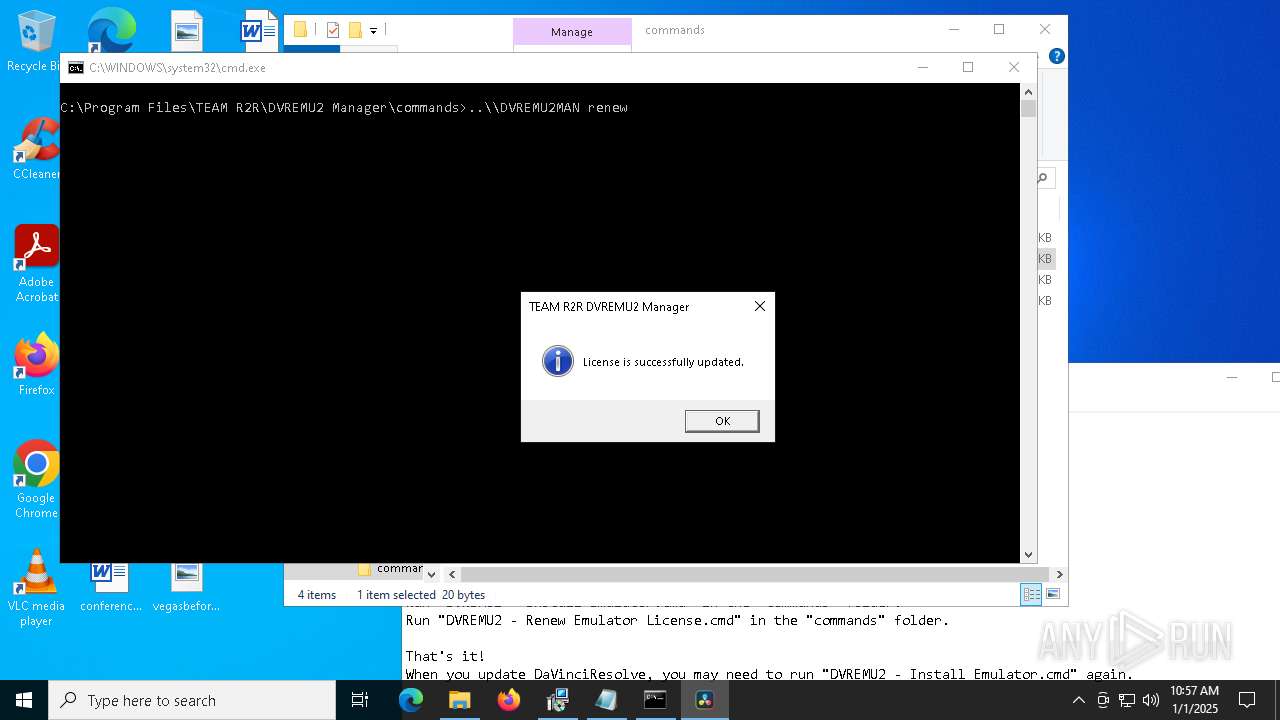Viewport: 1280px width, 720px height.
Task: Click '4 items' status bar text
Action: pyautogui.click(x=317, y=594)
